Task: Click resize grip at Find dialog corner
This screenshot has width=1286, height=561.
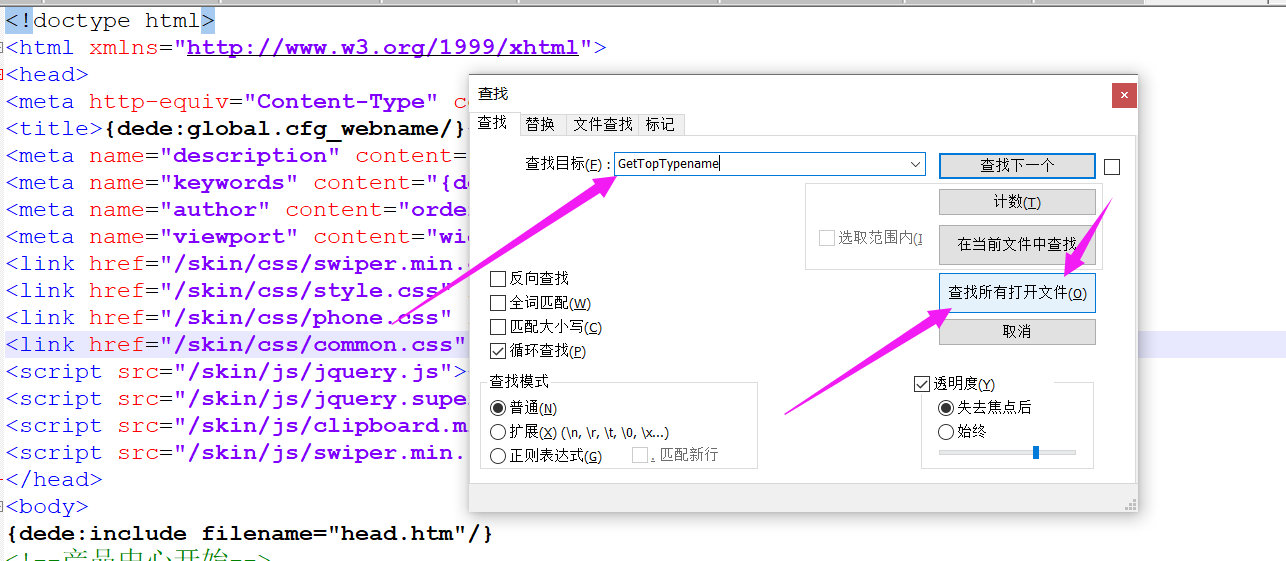Action: (1130, 505)
